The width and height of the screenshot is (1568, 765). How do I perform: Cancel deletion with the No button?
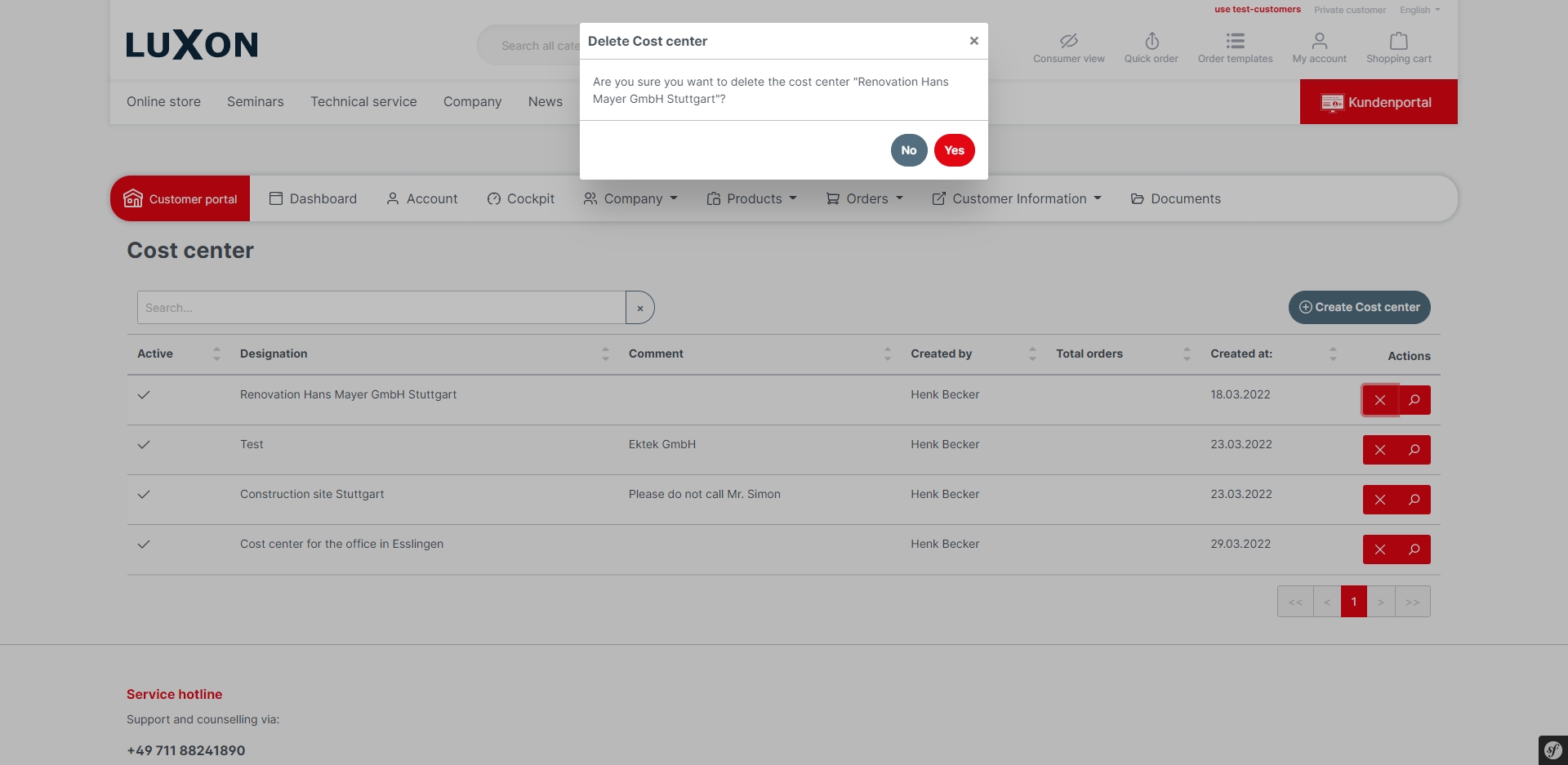click(x=908, y=150)
